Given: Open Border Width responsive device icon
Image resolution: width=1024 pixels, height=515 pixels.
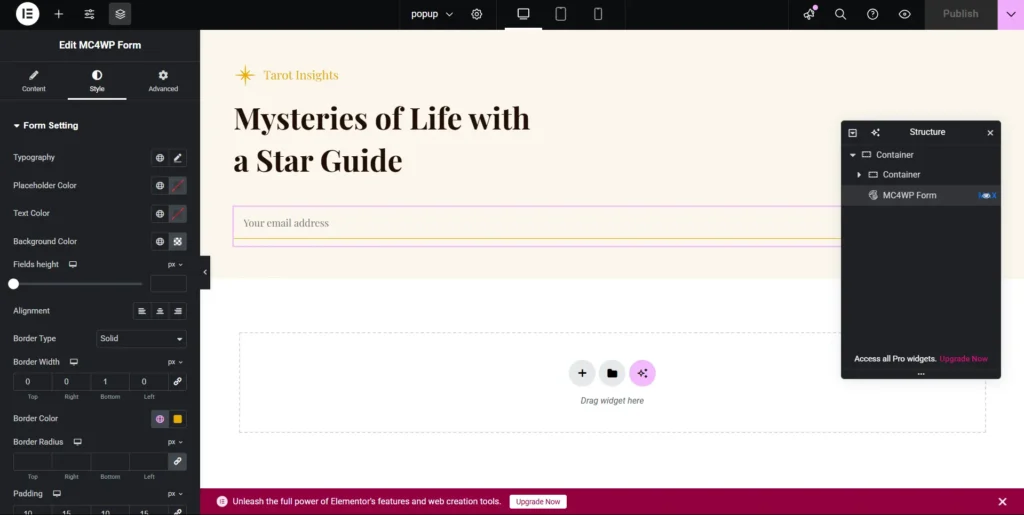Looking at the screenshot, I should [74, 362].
